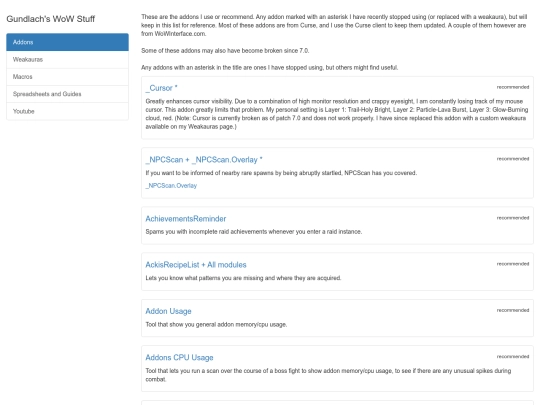Select the Addons sidebar item

68,42
